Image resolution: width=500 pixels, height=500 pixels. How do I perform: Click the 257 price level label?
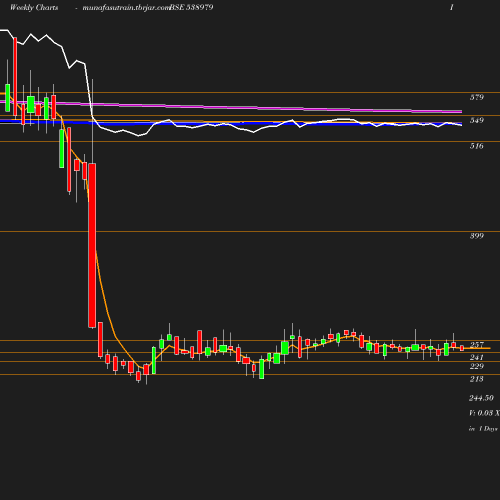pos(477,345)
